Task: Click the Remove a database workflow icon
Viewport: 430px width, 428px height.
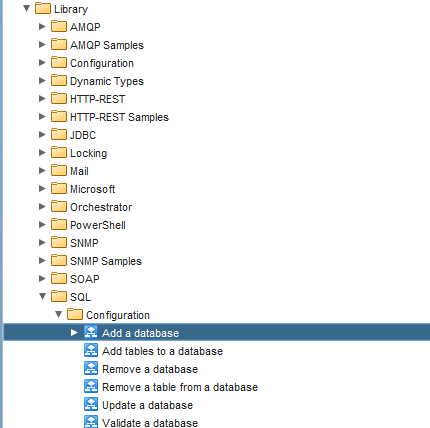Action: [x=91, y=368]
